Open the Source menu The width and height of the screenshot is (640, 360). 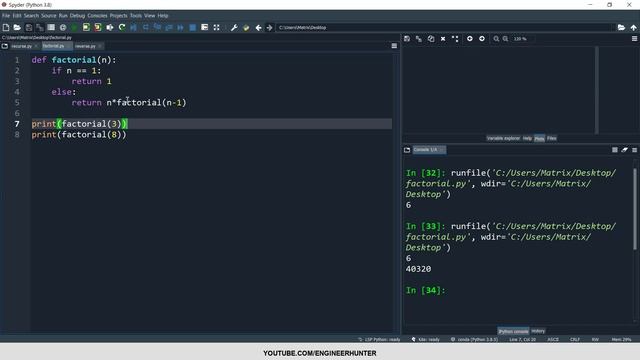click(x=49, y=16)
